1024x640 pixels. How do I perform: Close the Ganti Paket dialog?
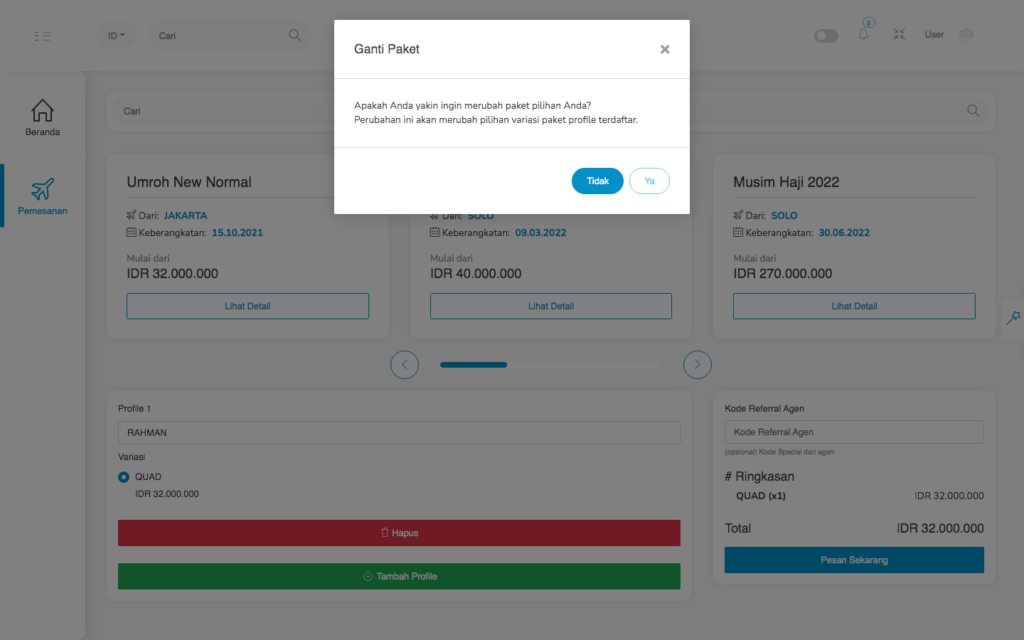(665, 49)
